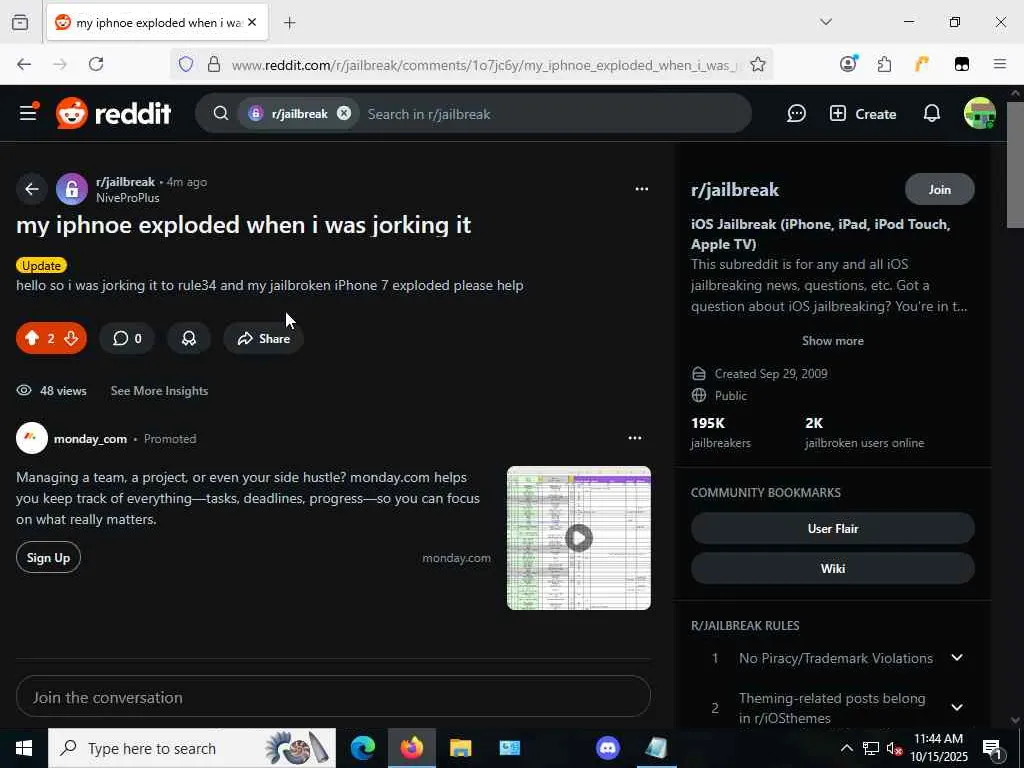
Task: Click browser back arrow
Action: tap(24, 64)
